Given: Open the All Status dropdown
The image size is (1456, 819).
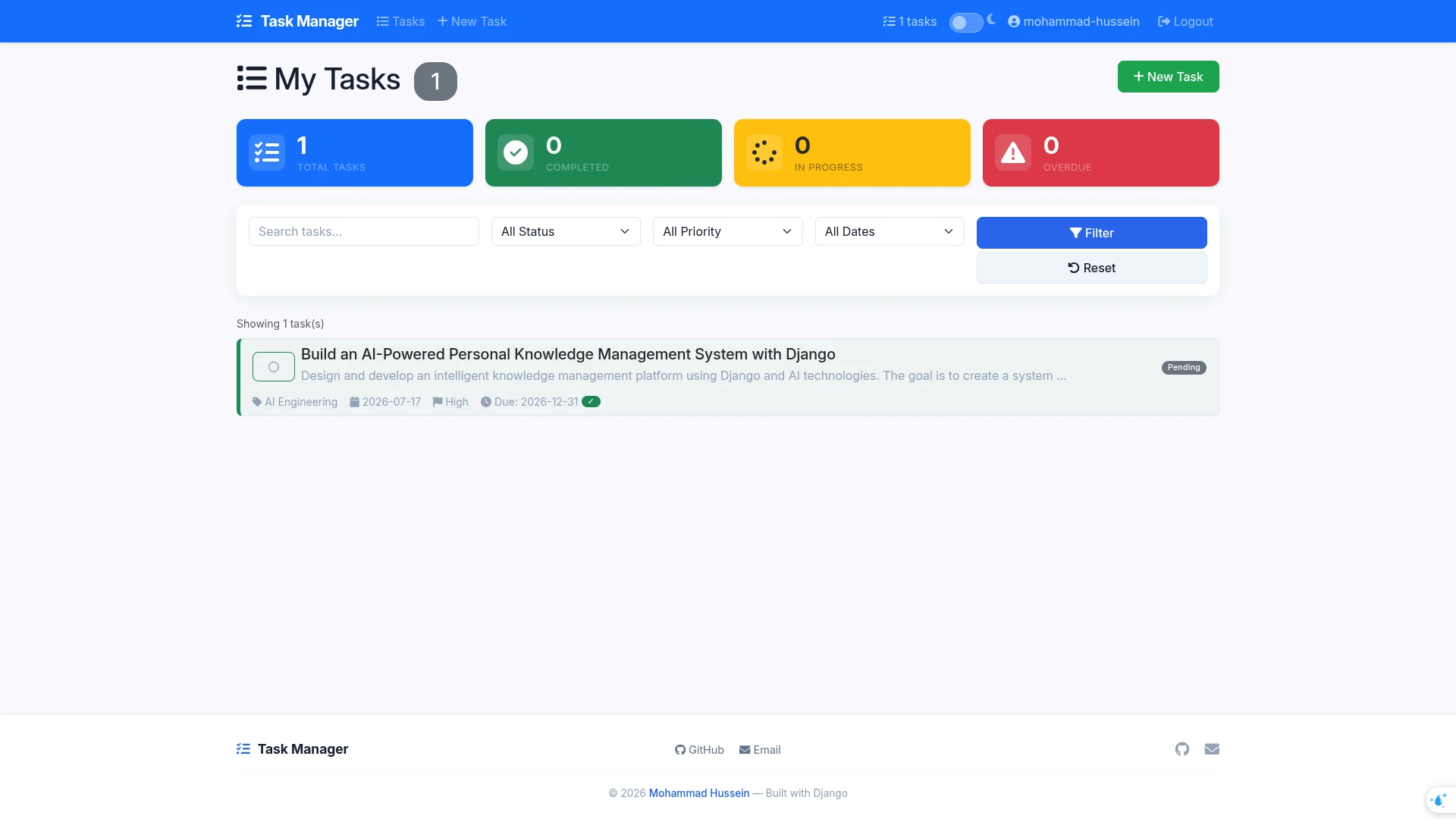Looking at the screenshot, I should [x=566, y=231].
